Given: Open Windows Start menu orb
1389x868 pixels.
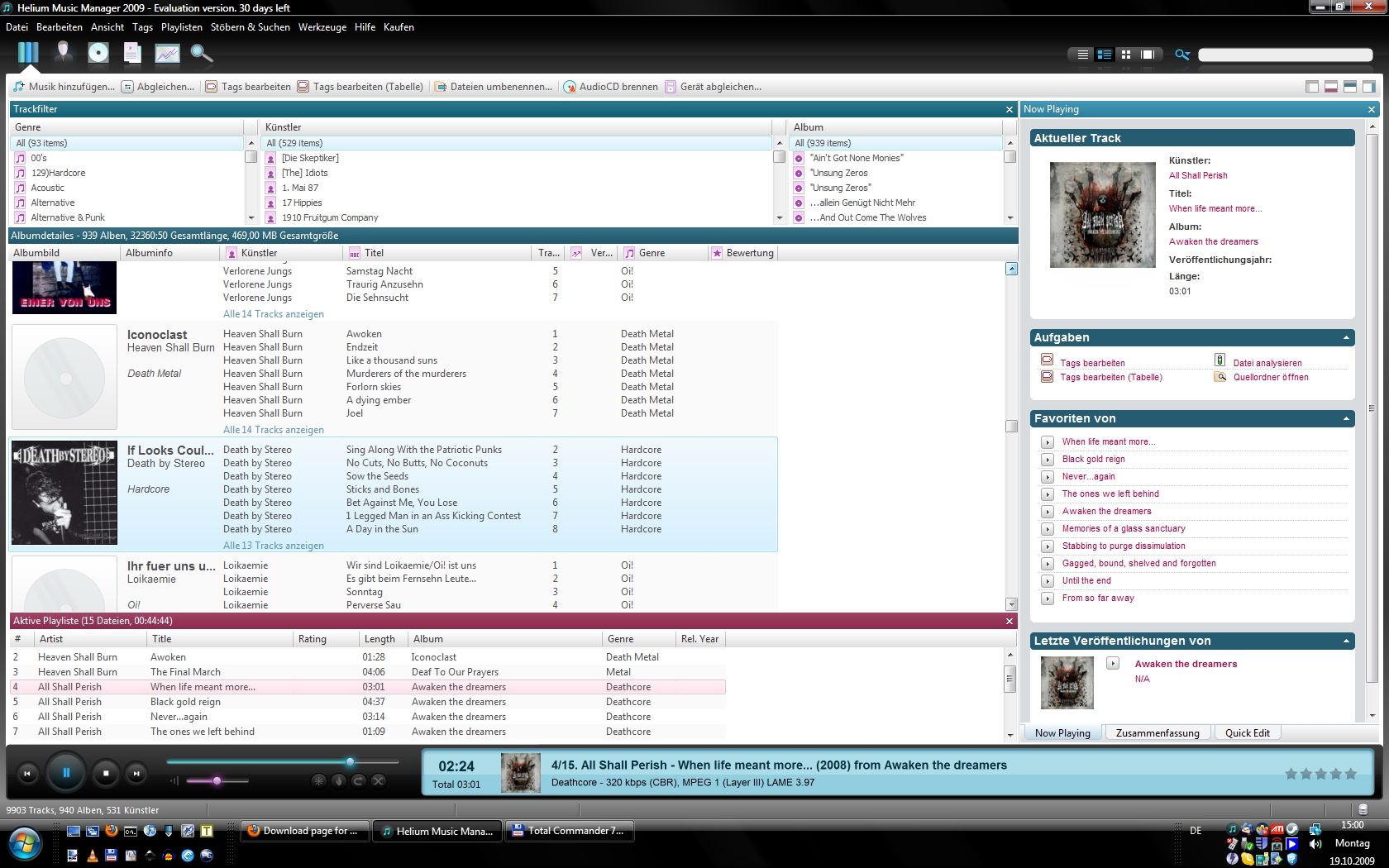Looking at the screenshot, I should coord(25,844).
